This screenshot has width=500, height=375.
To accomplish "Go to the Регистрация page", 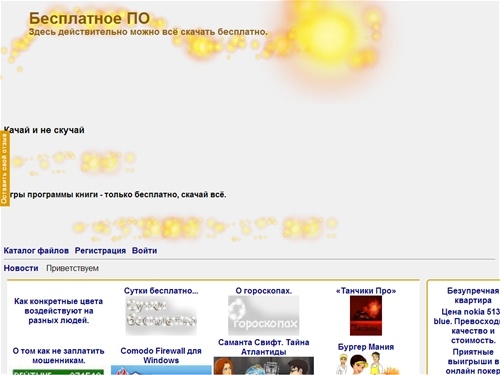I will [100, 251].
